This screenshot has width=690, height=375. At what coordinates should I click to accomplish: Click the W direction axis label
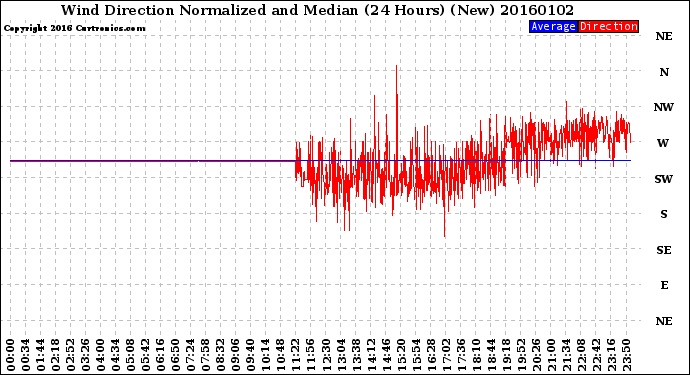(x=663, y=143)
